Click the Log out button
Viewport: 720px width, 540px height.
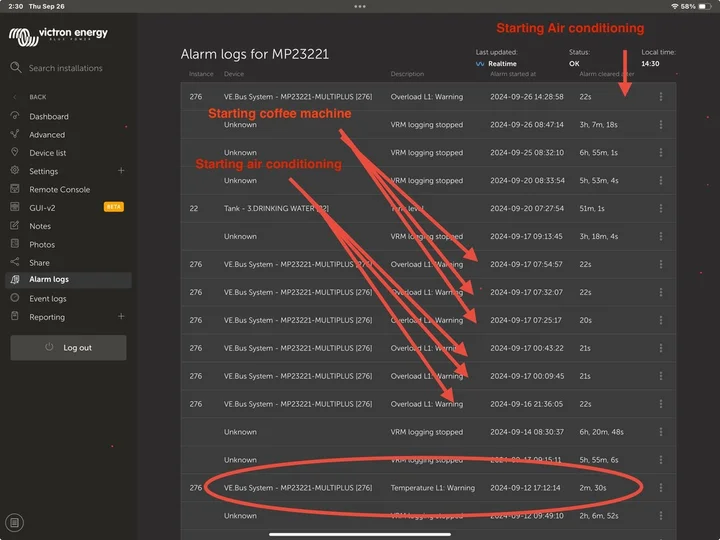coord(68,348)
